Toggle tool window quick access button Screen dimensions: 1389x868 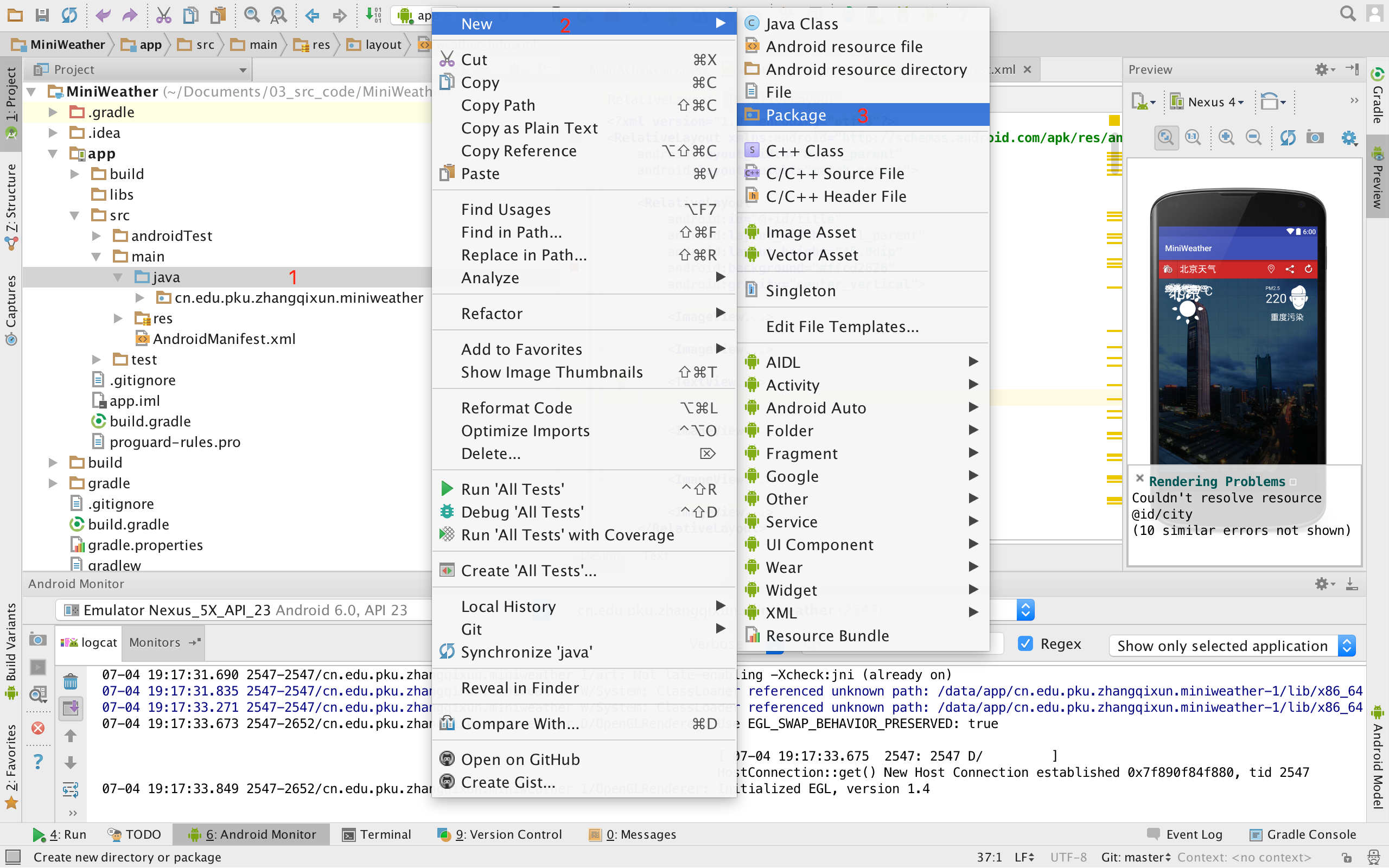[x=12, y=857]
